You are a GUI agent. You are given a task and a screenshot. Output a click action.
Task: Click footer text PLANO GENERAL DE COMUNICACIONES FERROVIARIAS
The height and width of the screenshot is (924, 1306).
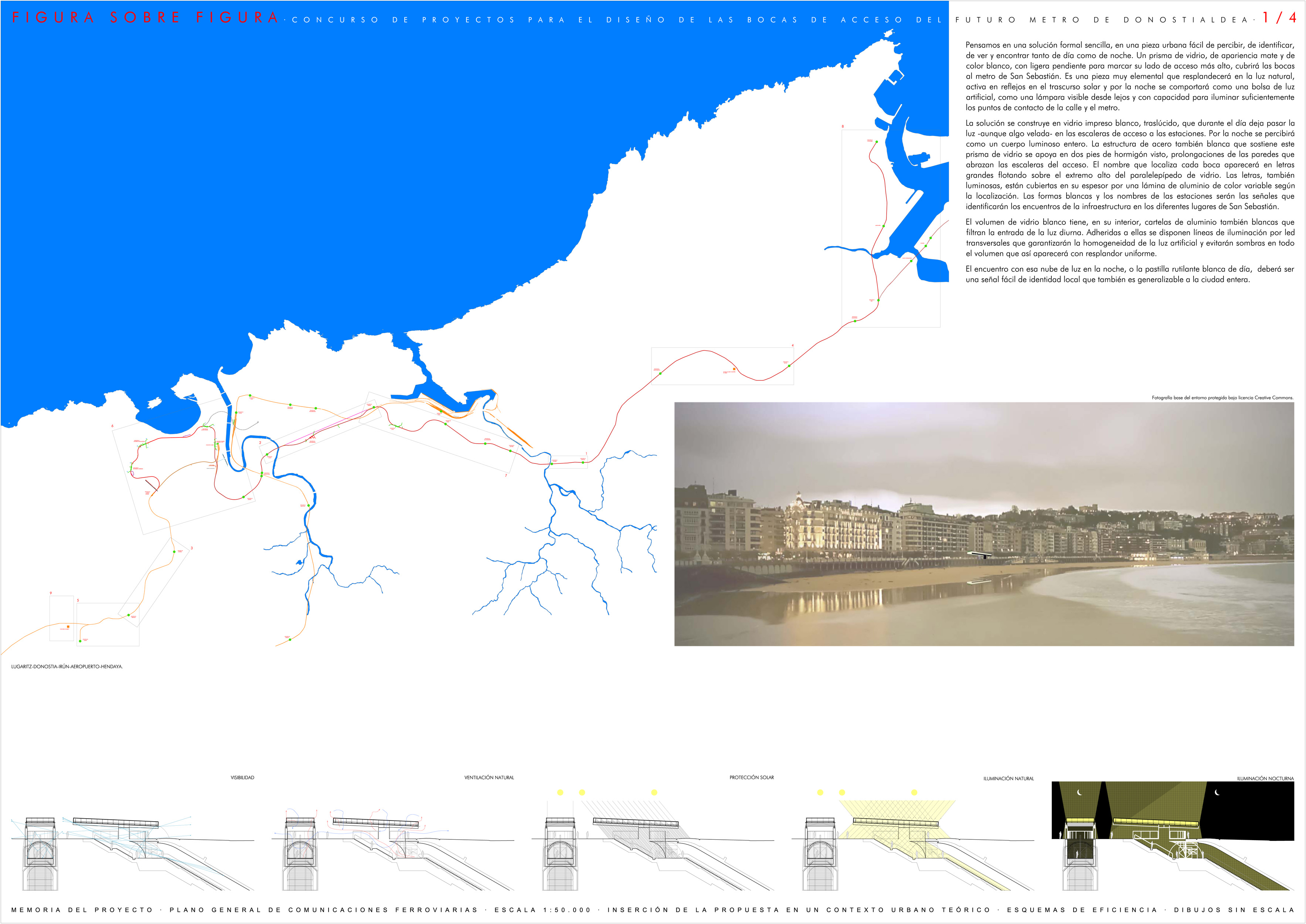(x=324, y=910)
